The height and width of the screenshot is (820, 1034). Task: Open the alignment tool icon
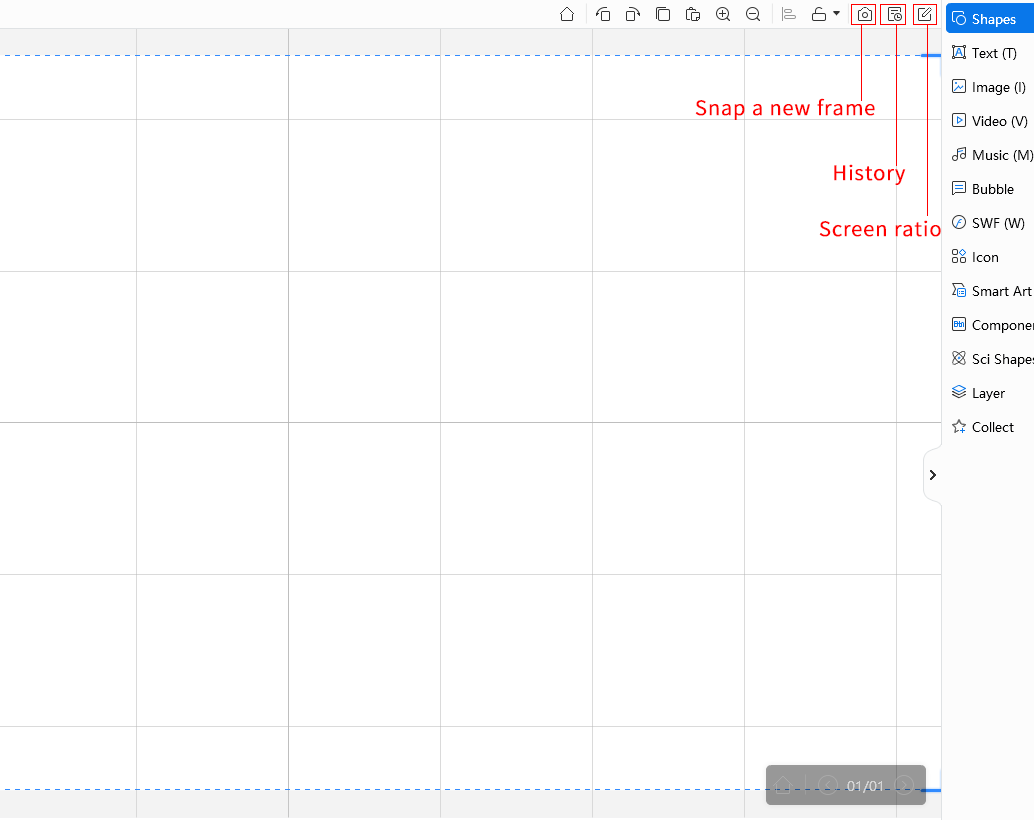pos(788,14)
